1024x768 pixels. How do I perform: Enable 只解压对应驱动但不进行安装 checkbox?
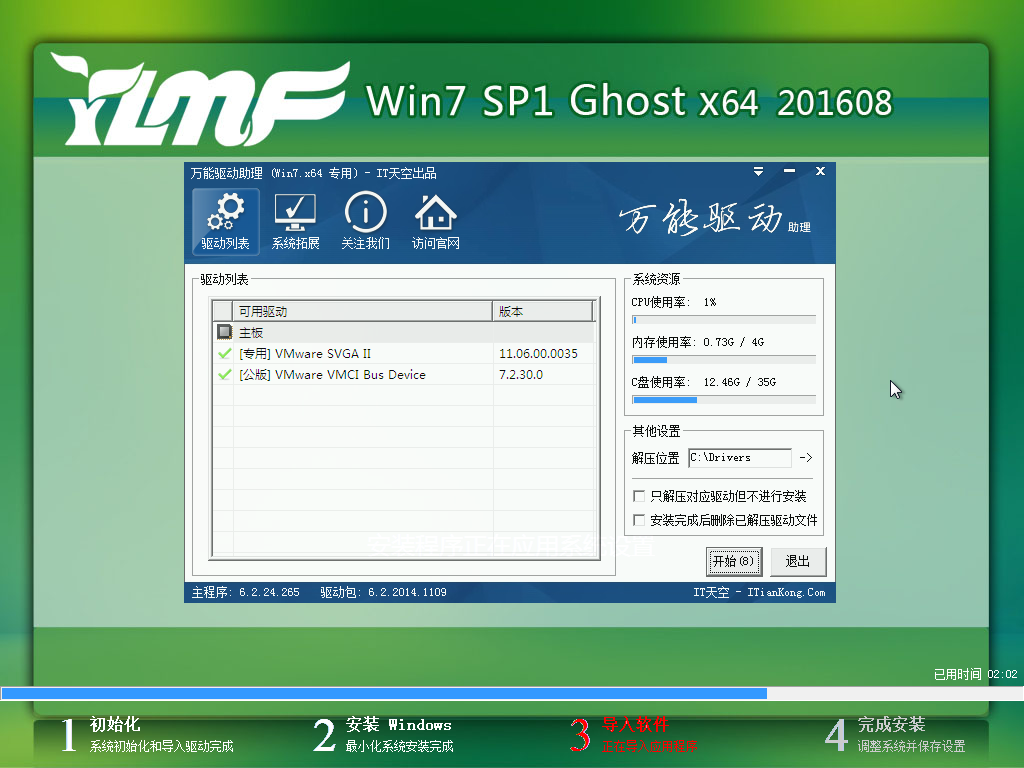pos(638,495)
